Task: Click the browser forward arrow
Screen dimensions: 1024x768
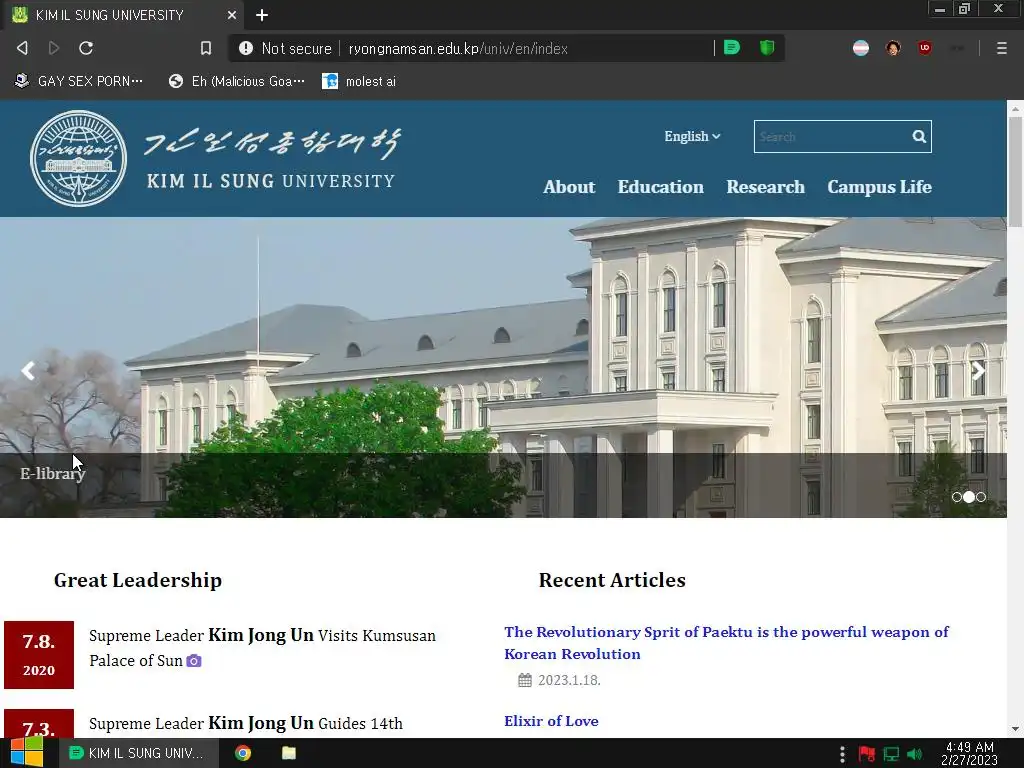Action: [54, 48]
